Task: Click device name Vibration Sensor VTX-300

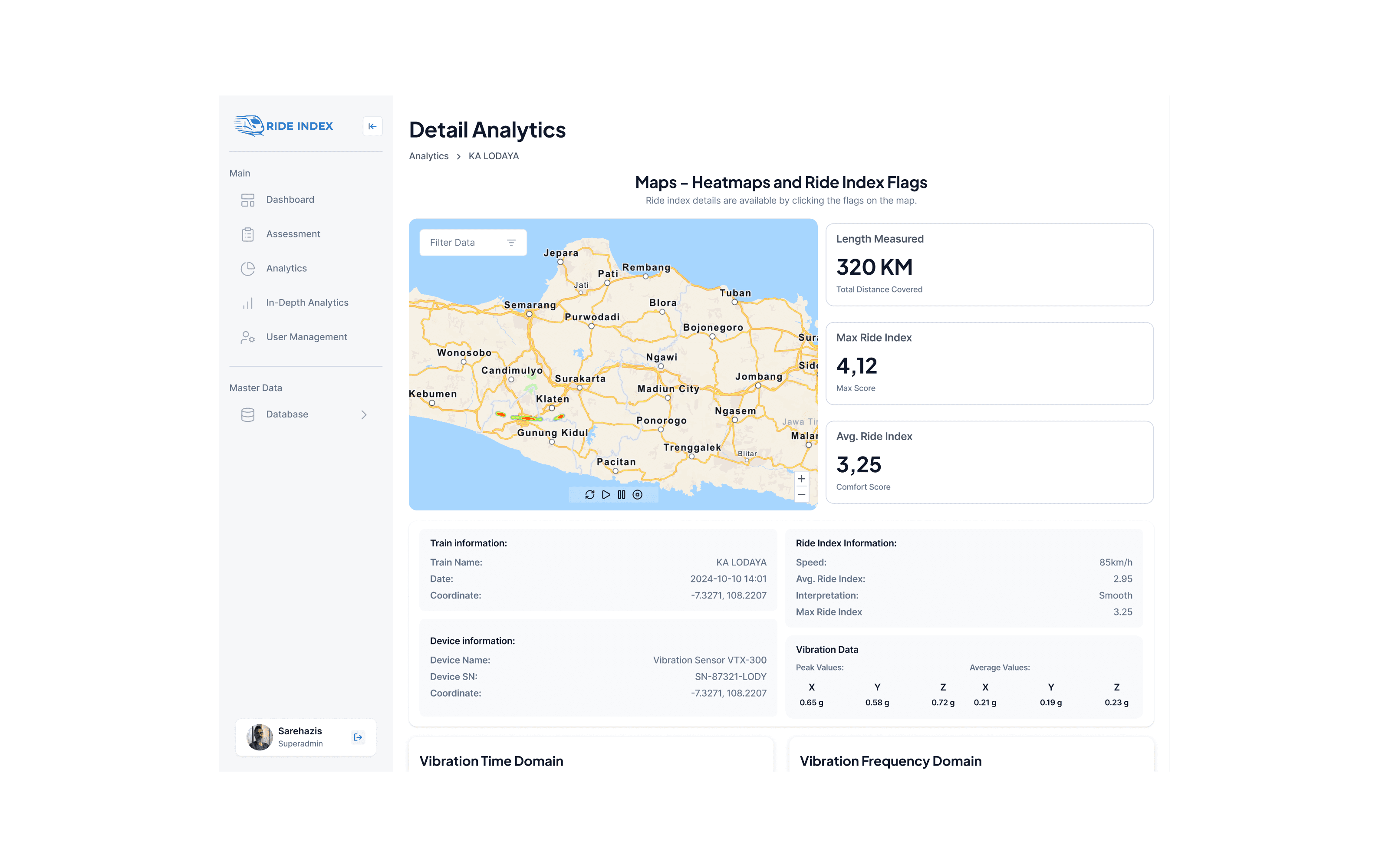Action: coord(709,660)
